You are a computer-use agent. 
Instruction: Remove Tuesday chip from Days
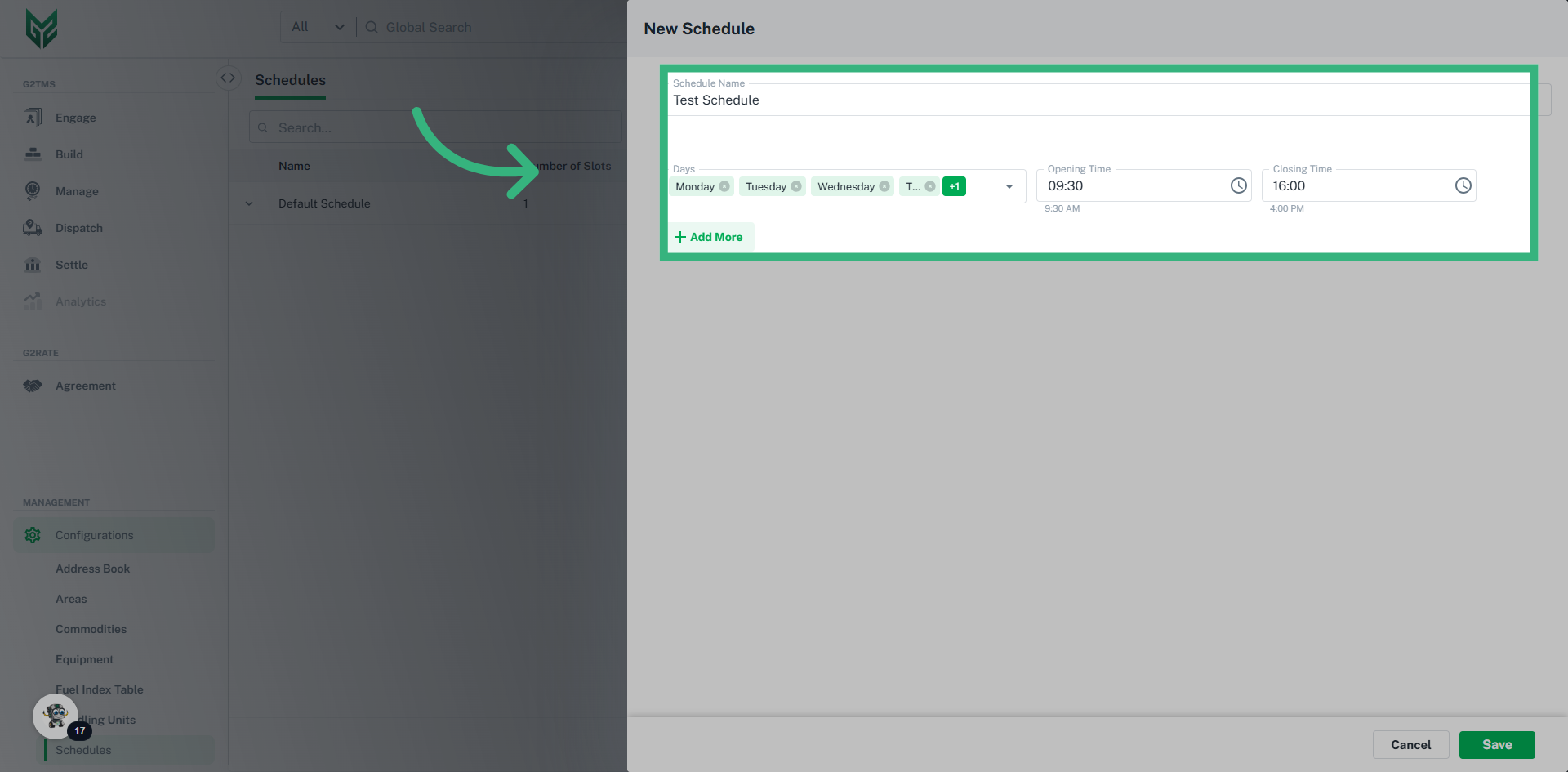click(796, 186)
